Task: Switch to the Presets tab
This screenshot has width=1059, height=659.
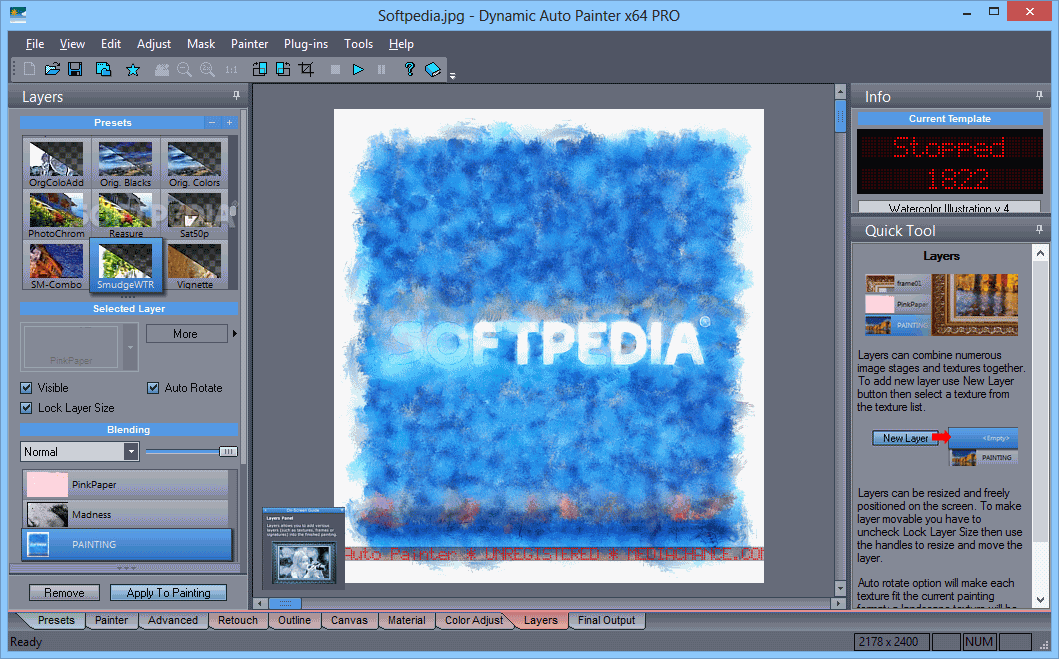Action: [55, 621]
